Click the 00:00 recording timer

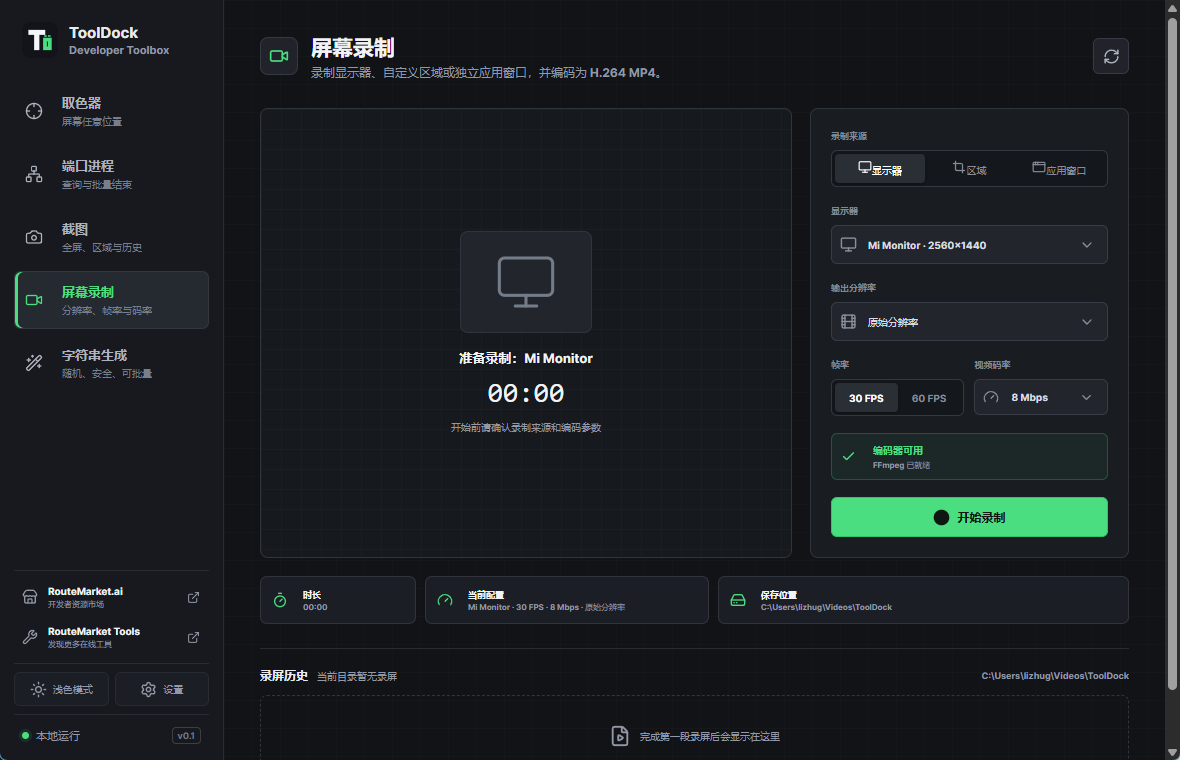click(526, 394)
